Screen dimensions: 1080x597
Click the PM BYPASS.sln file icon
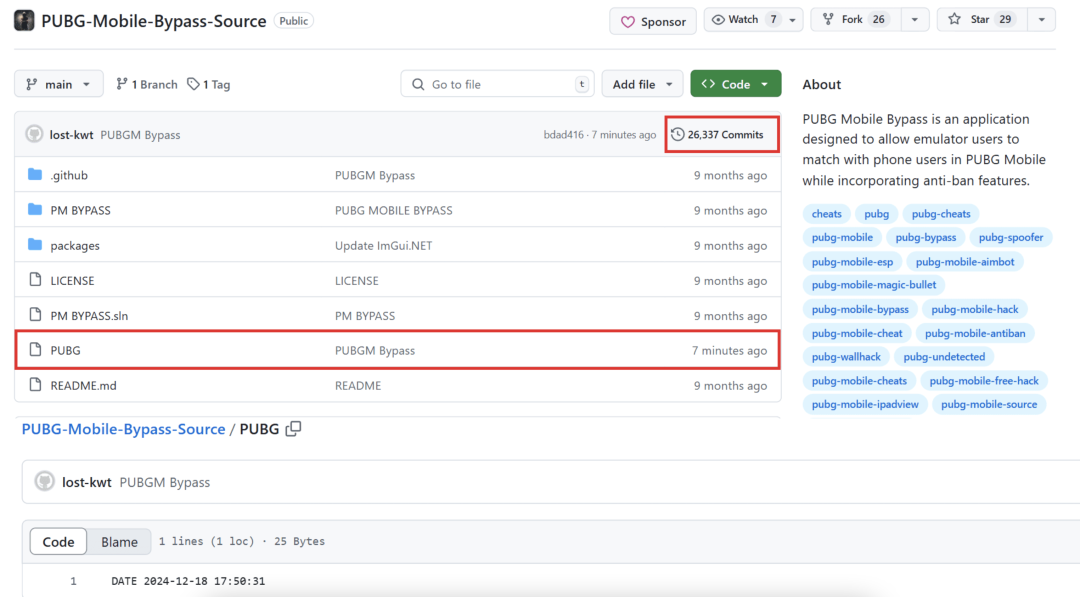(x=35, y=315)
